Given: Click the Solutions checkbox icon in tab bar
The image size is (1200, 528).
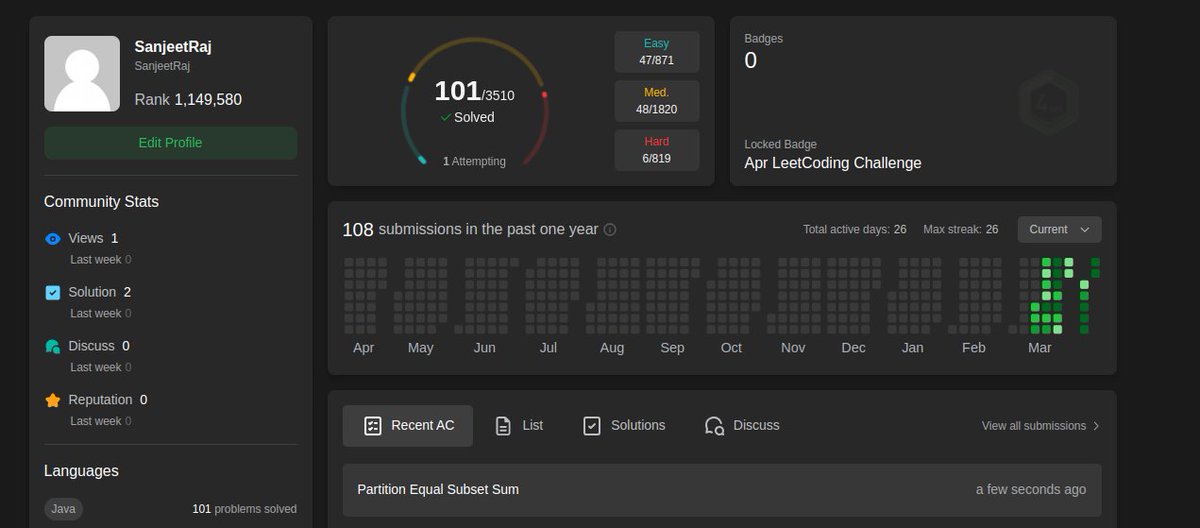Looking at the screenshot, I should 592,426.
